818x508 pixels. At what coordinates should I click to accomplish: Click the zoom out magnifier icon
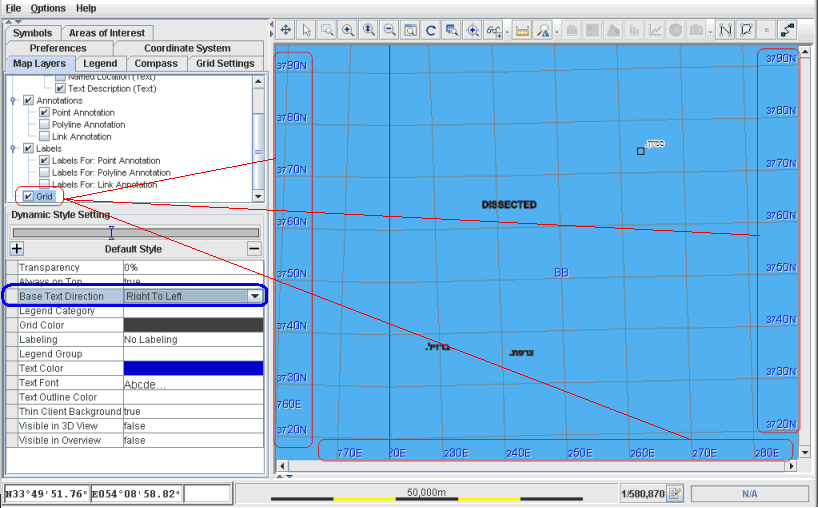(x=390, y=30)
